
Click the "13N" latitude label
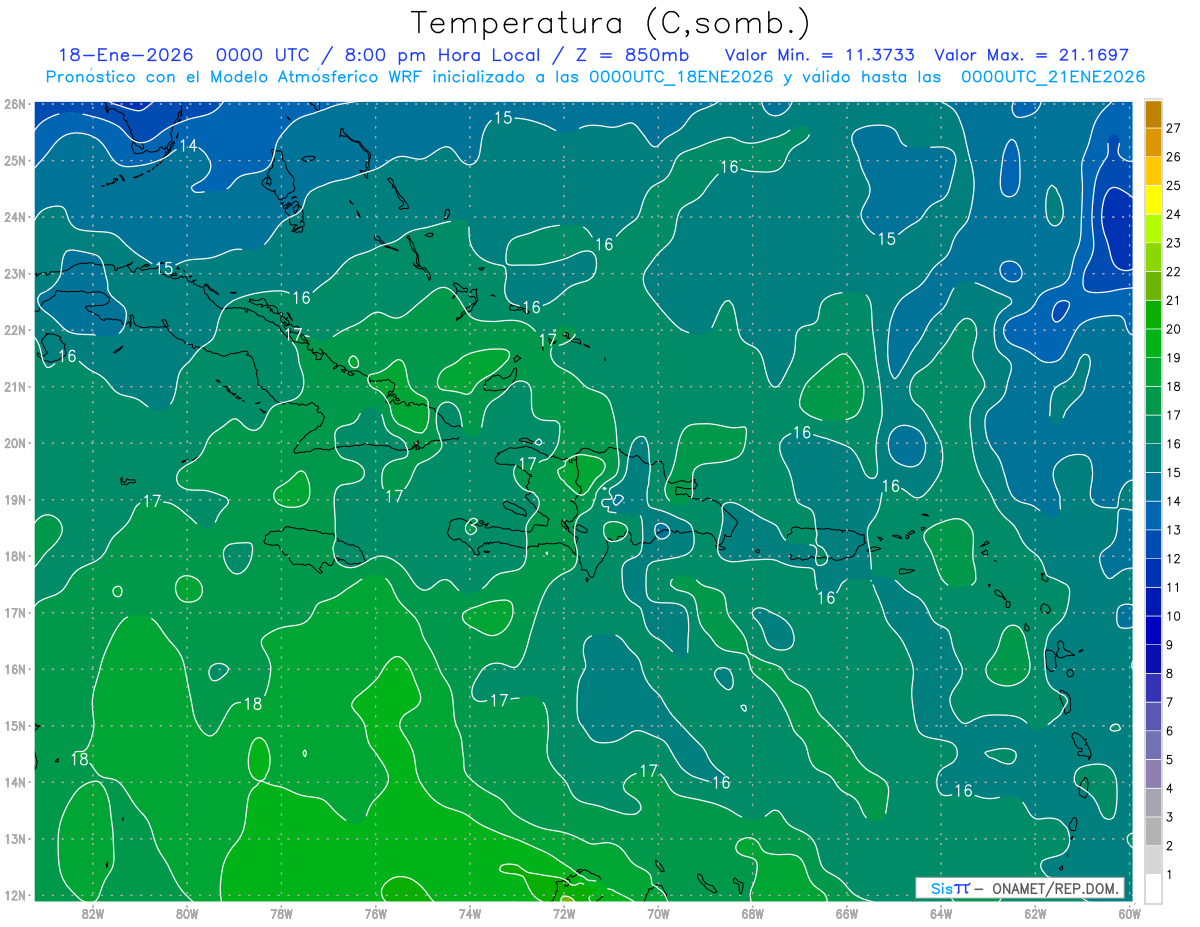[15, 839]
